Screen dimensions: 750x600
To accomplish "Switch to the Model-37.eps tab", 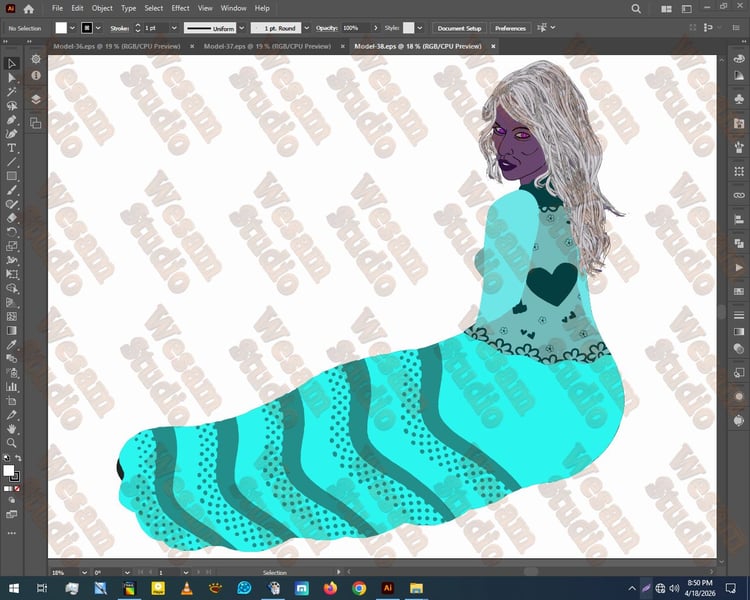I will point(267,46).
